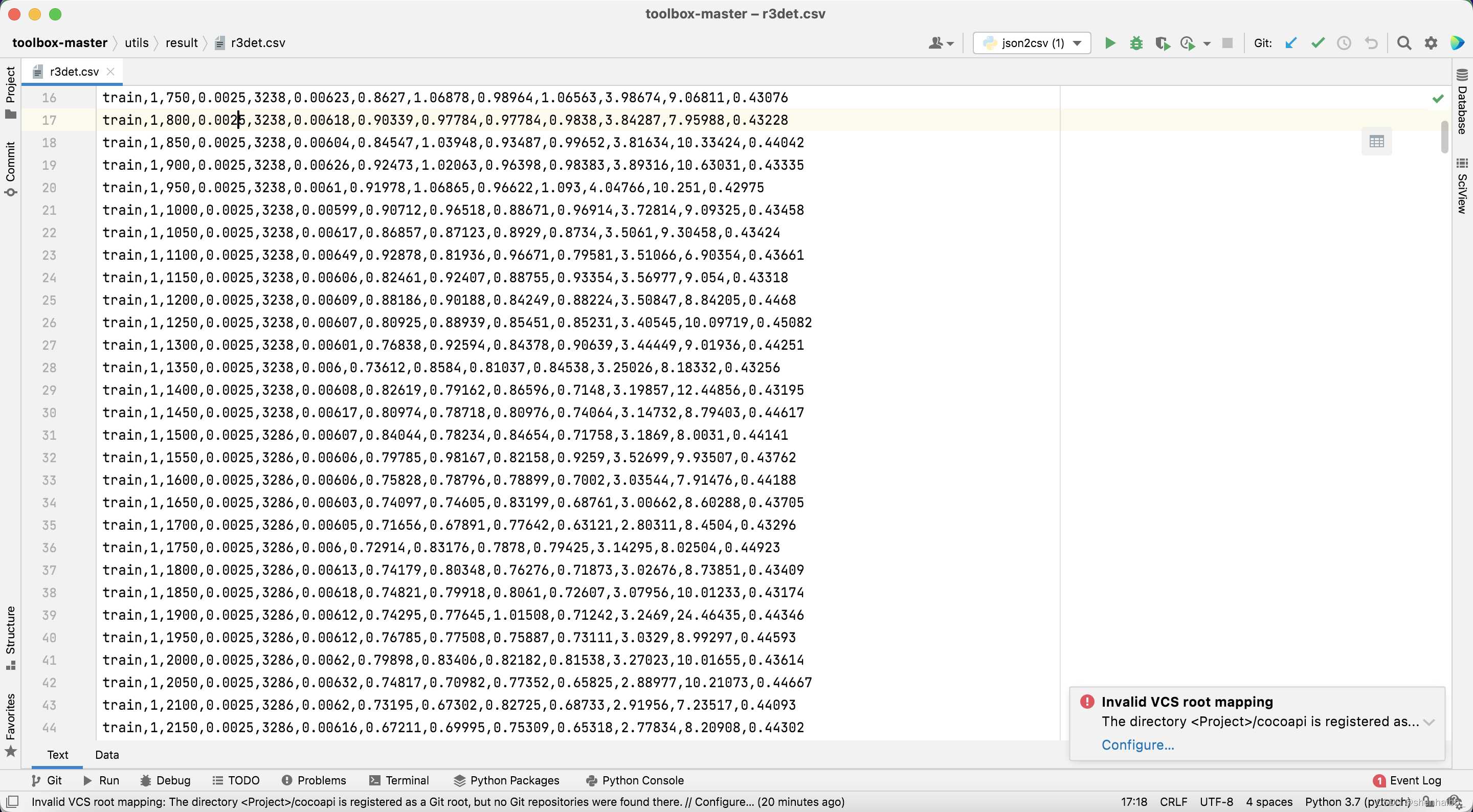
Task: Open Search everywhere with the magnifier icon
Action: [1404, 43]
